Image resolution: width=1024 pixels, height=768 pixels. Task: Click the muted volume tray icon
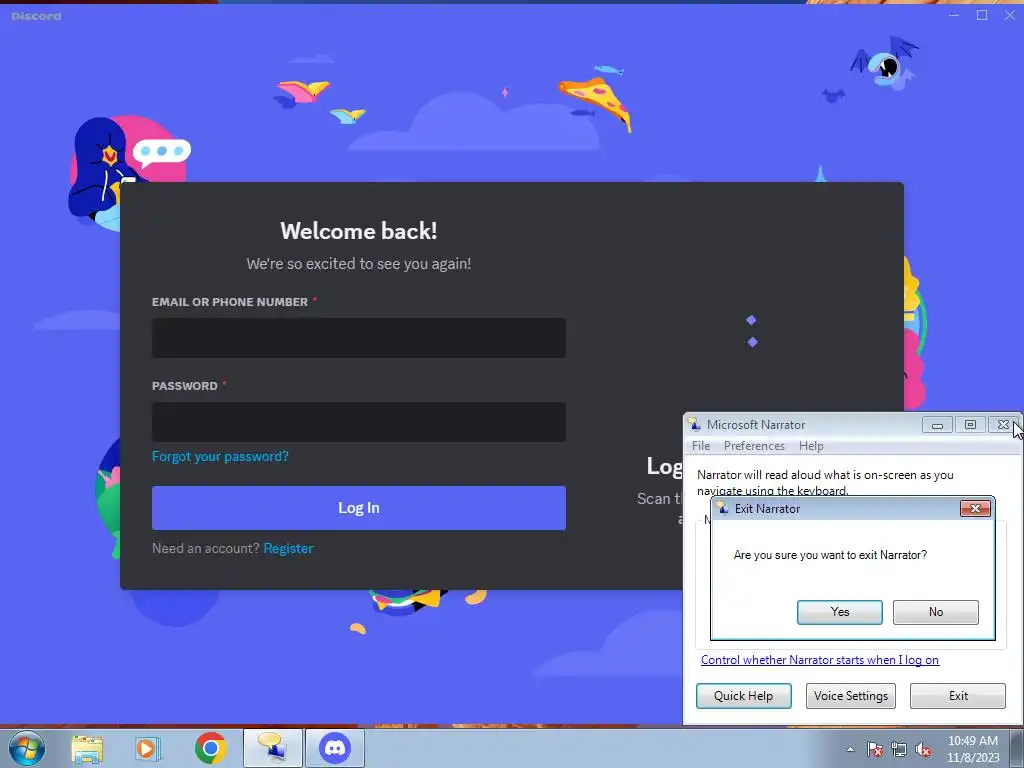(923, 749)
